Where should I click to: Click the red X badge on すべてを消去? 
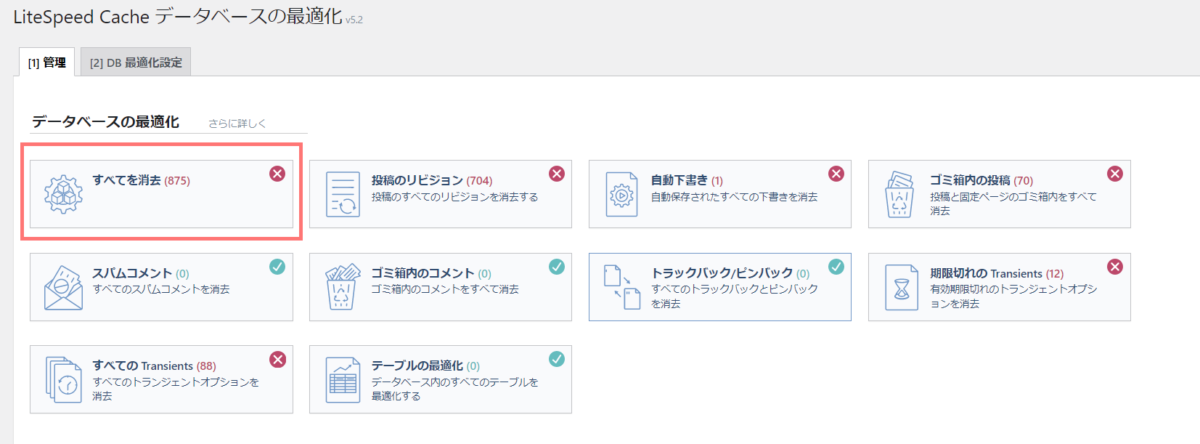tap(277, 174)
